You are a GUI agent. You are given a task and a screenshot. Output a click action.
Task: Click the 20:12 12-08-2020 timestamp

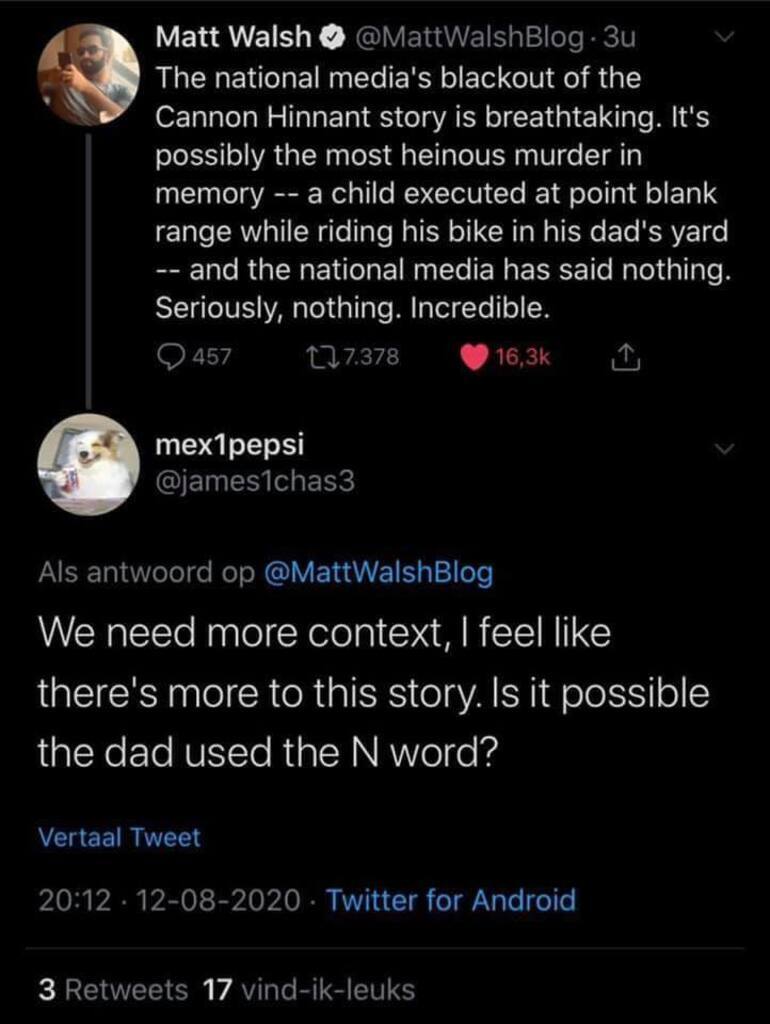point(170,900)
